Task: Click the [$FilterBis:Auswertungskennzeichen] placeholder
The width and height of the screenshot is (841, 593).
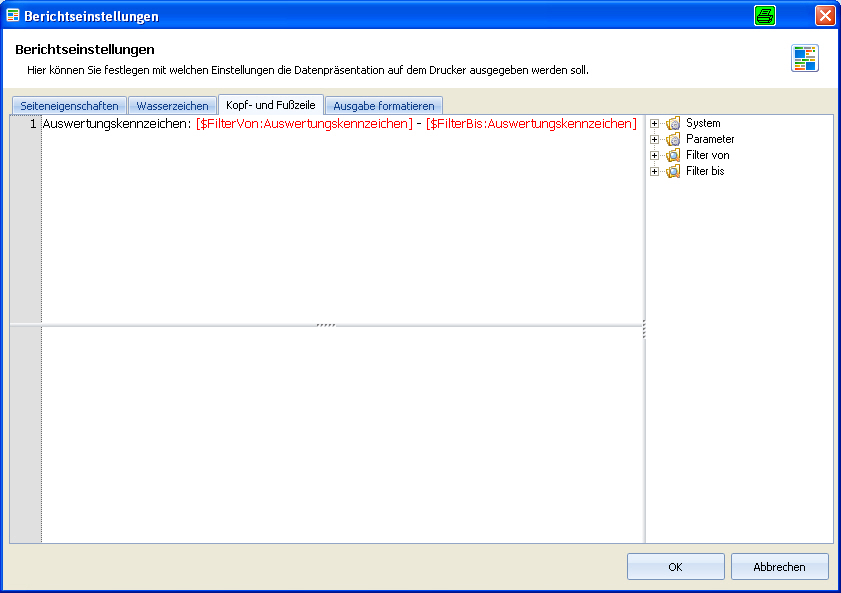Action: coord(531,124)
